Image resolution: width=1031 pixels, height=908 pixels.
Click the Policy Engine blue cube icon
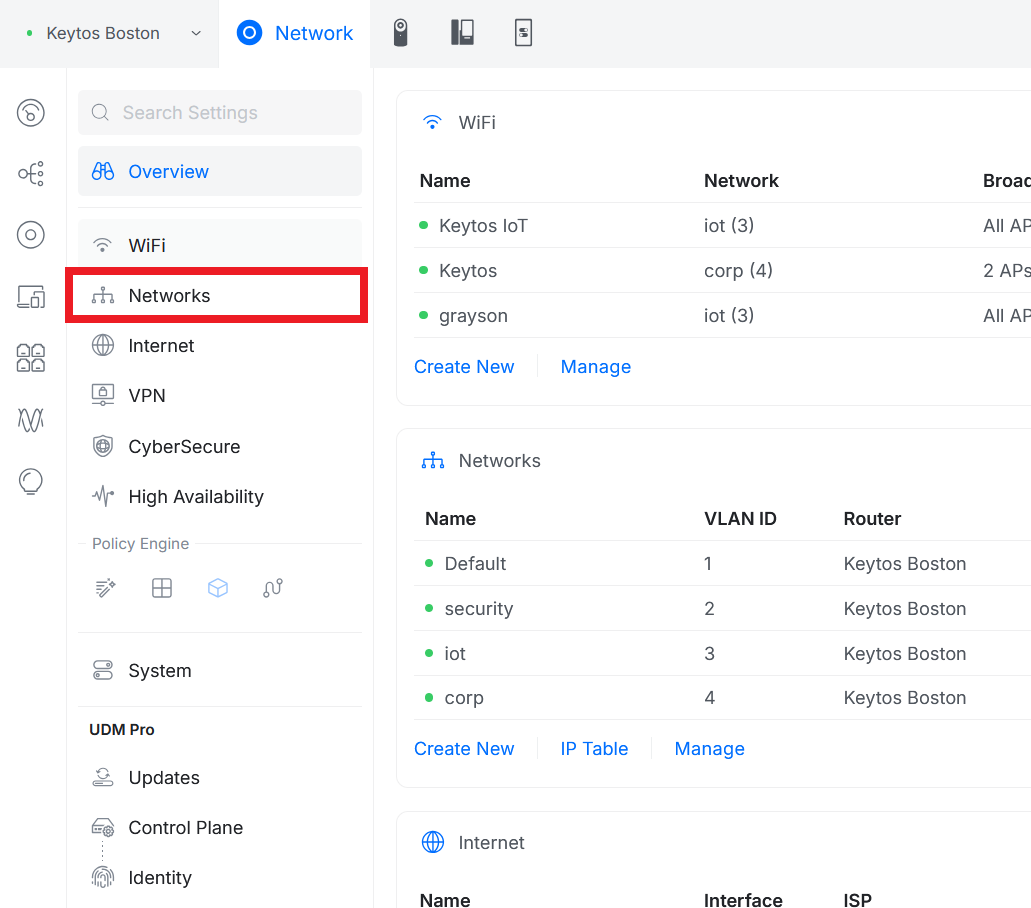click(x=218, y=588)
